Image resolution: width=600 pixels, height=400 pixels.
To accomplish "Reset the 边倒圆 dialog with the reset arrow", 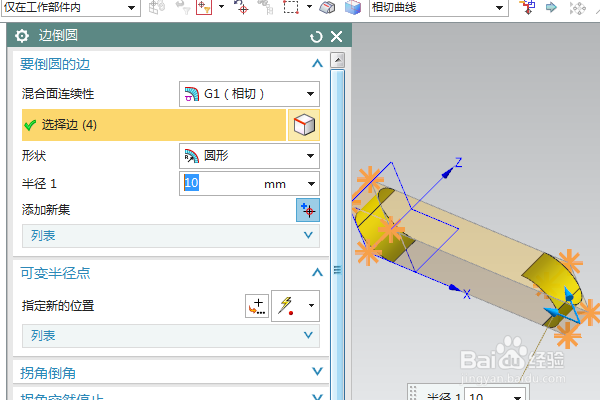I will click(x=316, y=37).
